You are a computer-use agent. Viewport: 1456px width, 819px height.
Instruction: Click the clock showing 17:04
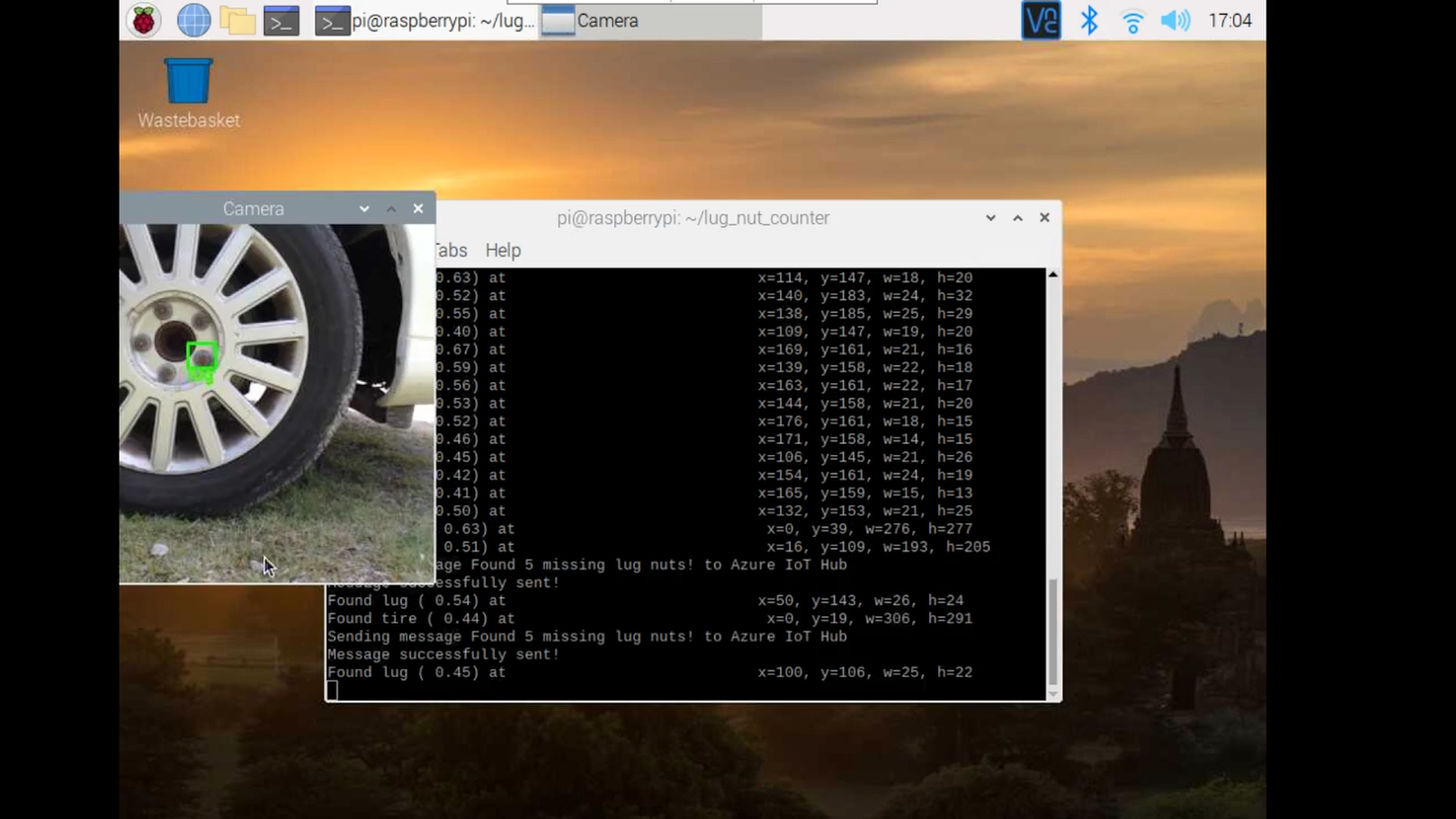pyautogui.click(x=1229, y=20)
